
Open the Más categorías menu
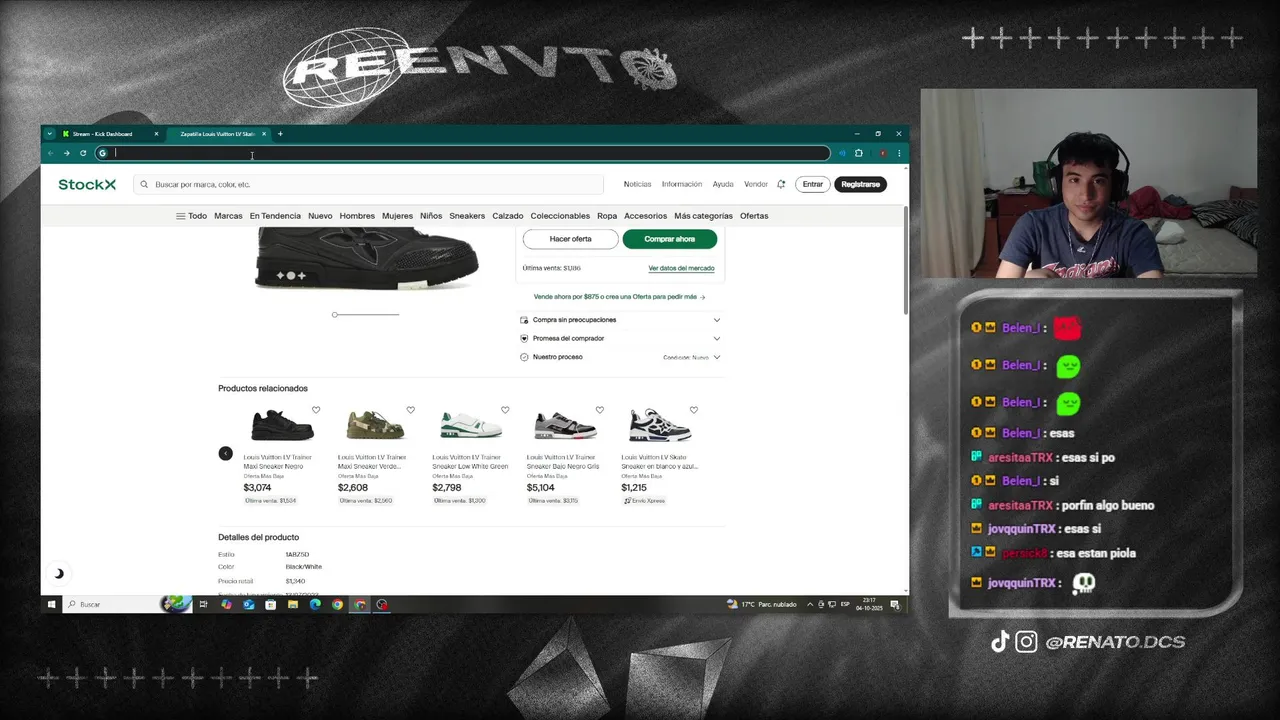pos(703,216)
